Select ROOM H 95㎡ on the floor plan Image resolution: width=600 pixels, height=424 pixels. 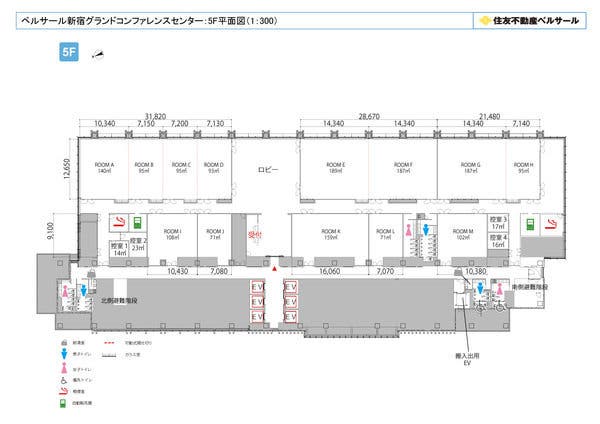(525, 167)
